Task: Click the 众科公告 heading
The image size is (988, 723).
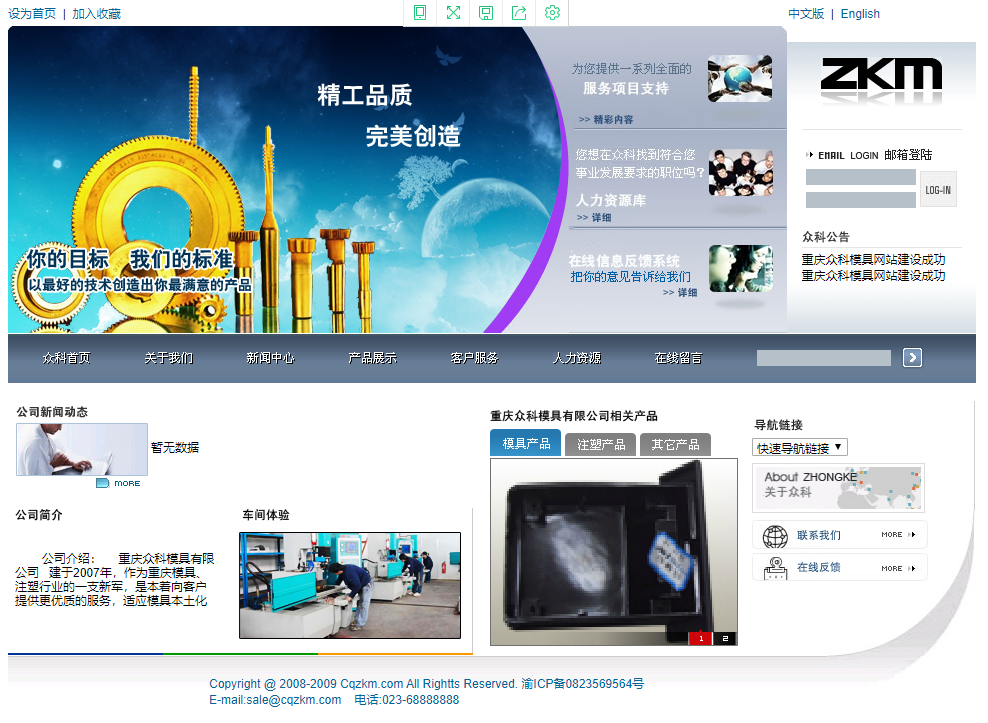Action: tap(825, 237)
